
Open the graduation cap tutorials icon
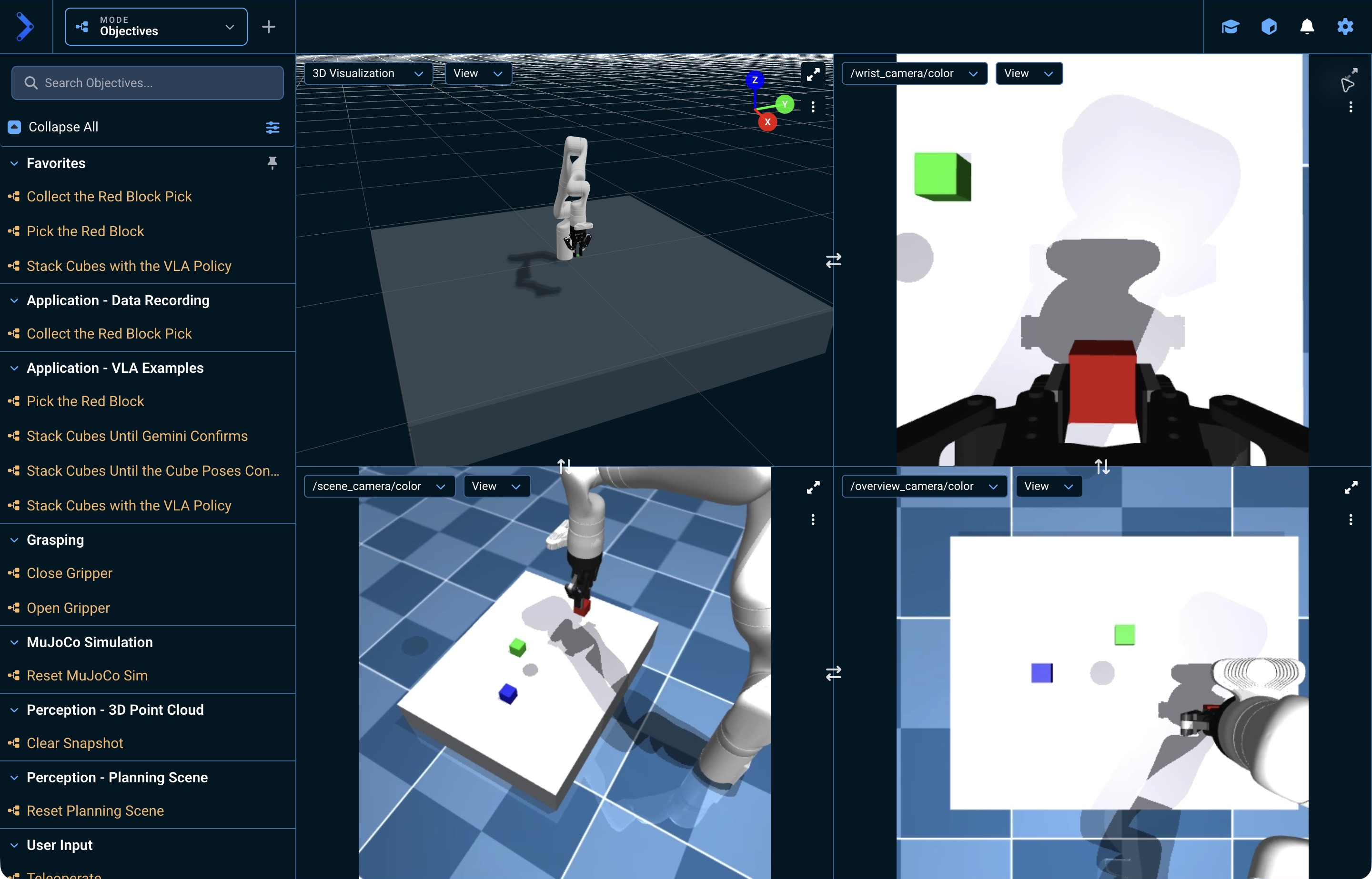[x=1231, y=27]
